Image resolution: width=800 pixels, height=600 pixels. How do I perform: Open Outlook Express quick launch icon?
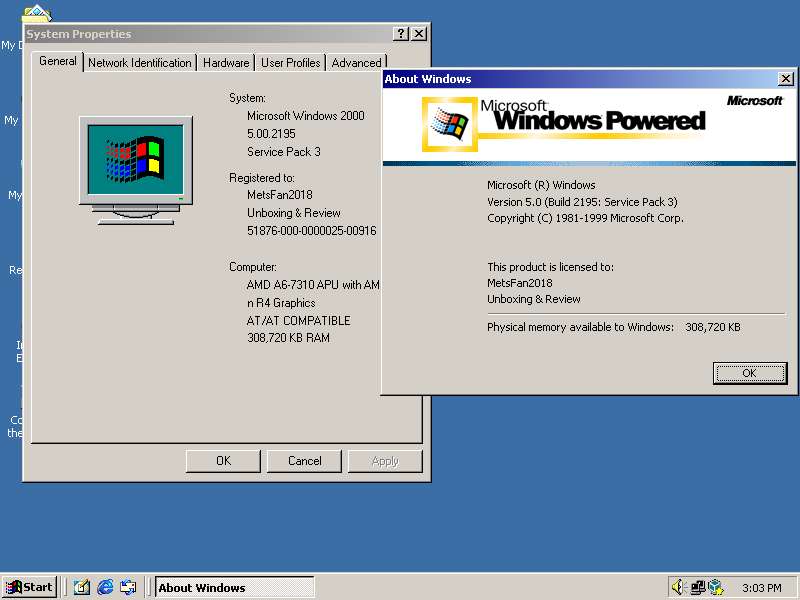click(x=128, y=587)
